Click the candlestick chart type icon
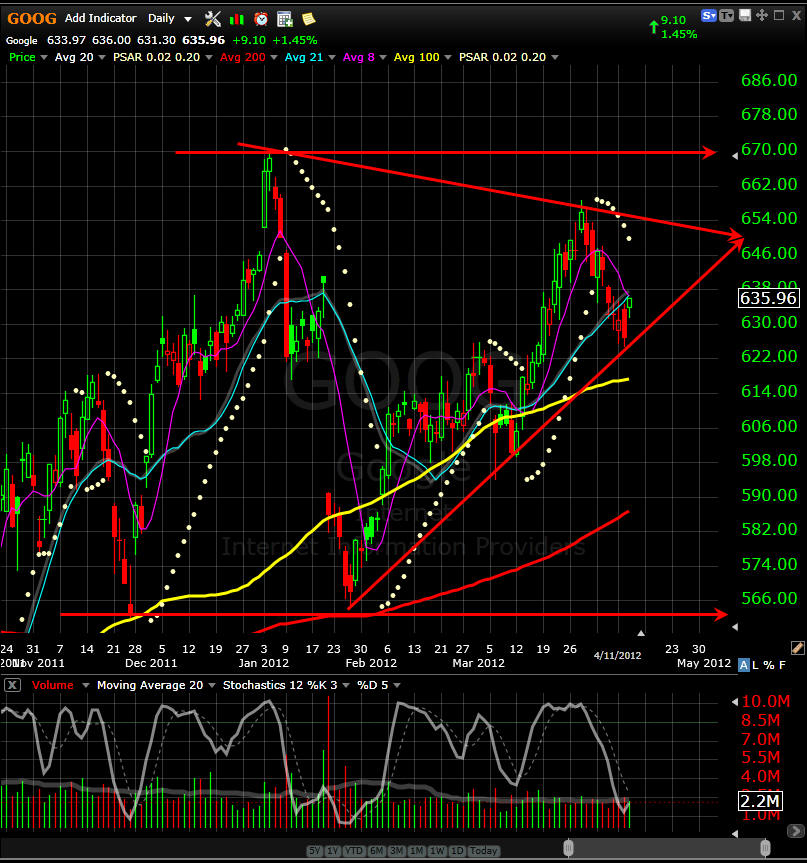Viewport: 807px width, 863px height. 237,19
